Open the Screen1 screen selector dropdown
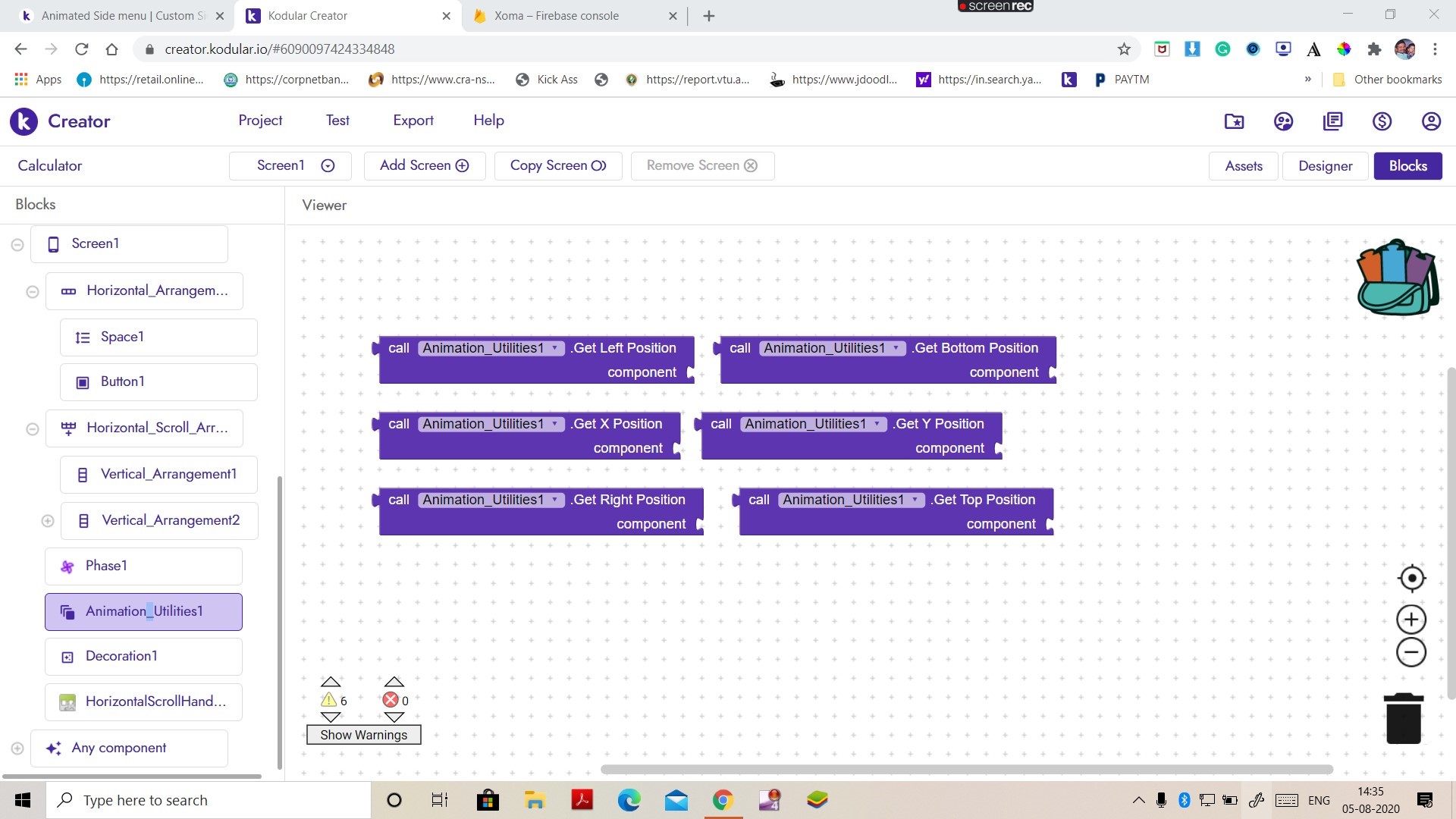Viewport: 1456px width, 819px height. click(326, 165)
